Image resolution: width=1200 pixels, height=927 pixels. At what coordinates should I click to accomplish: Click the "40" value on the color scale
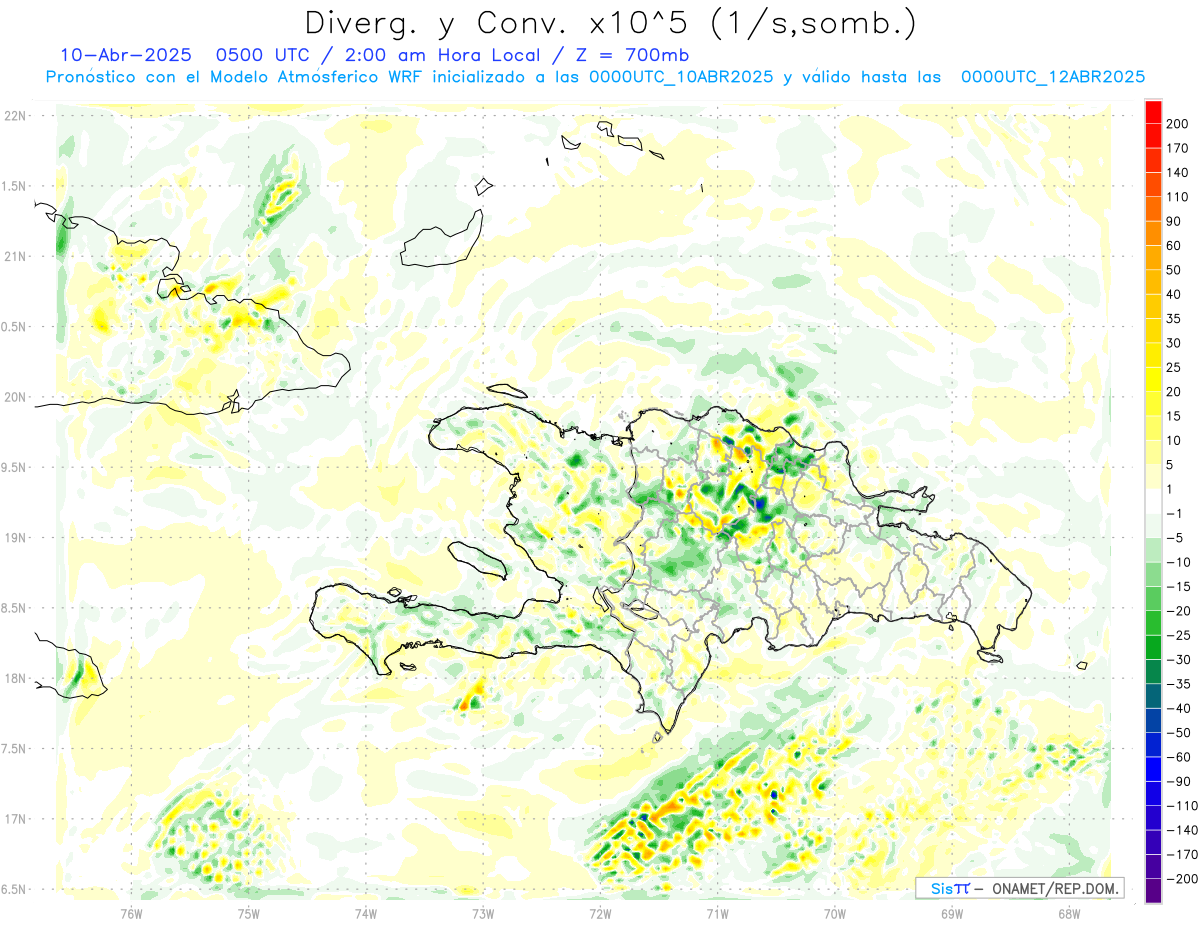click(x=1174, y=294)
